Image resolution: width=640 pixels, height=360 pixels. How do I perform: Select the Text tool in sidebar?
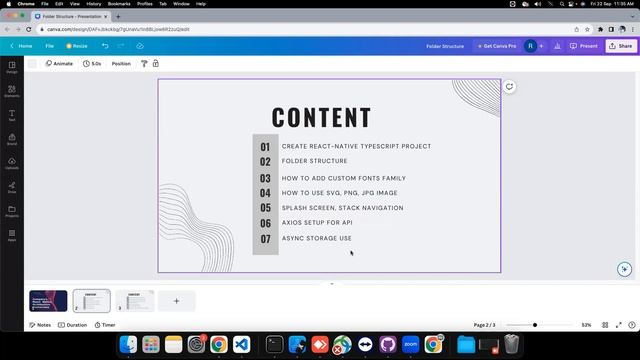[x=12, y=116]
